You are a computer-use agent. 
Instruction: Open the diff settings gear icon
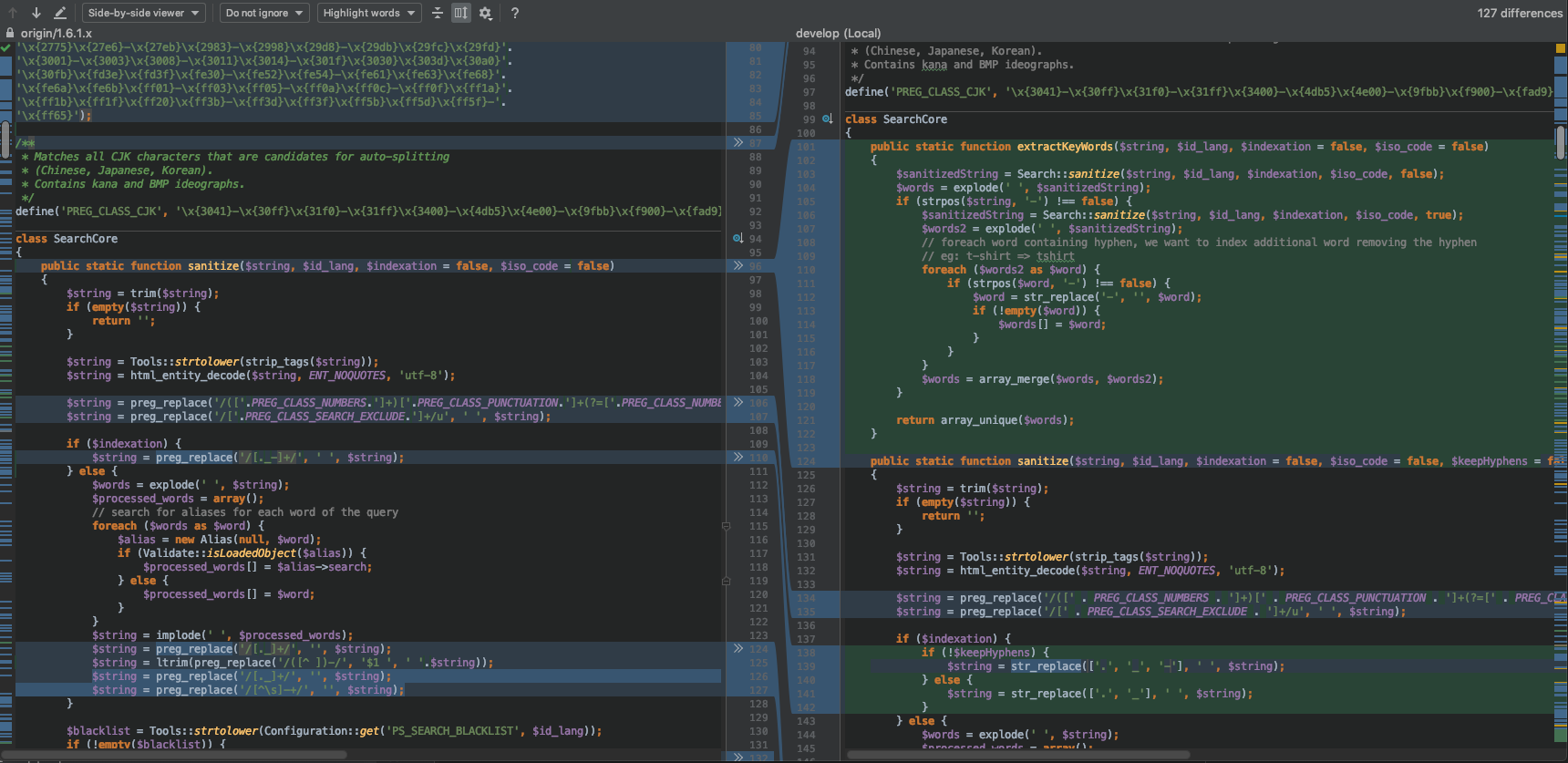pos(486,13)
